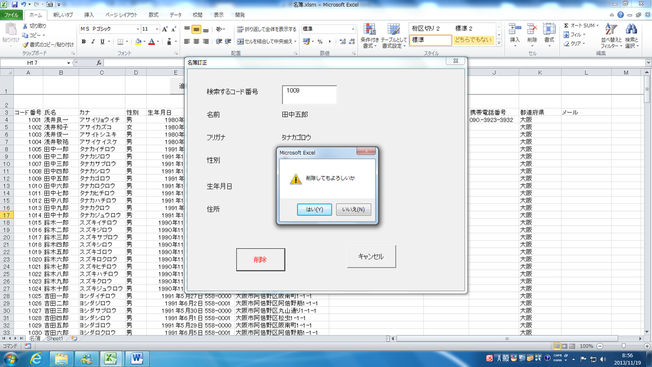Click the increase indent icon
The height and width of the screenshot is (367, 652).
(x=228, y=42)
